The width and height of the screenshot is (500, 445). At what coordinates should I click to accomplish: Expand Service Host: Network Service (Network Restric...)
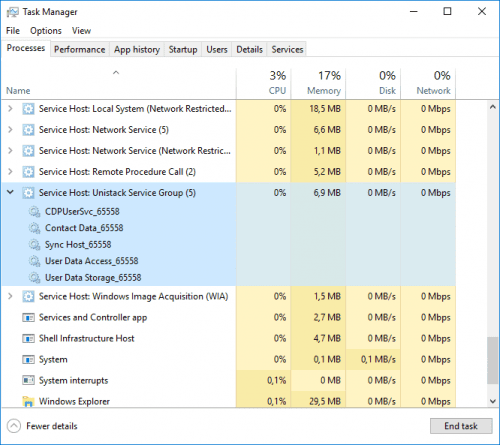coord(10,151)
